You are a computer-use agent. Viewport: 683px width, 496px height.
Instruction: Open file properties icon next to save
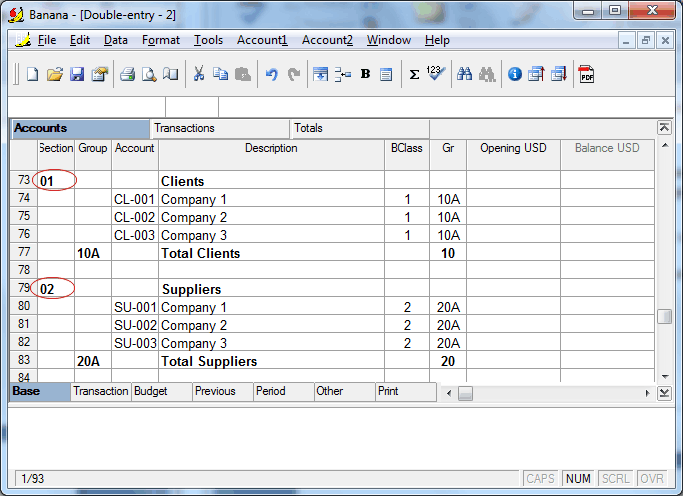click(100, 74)
